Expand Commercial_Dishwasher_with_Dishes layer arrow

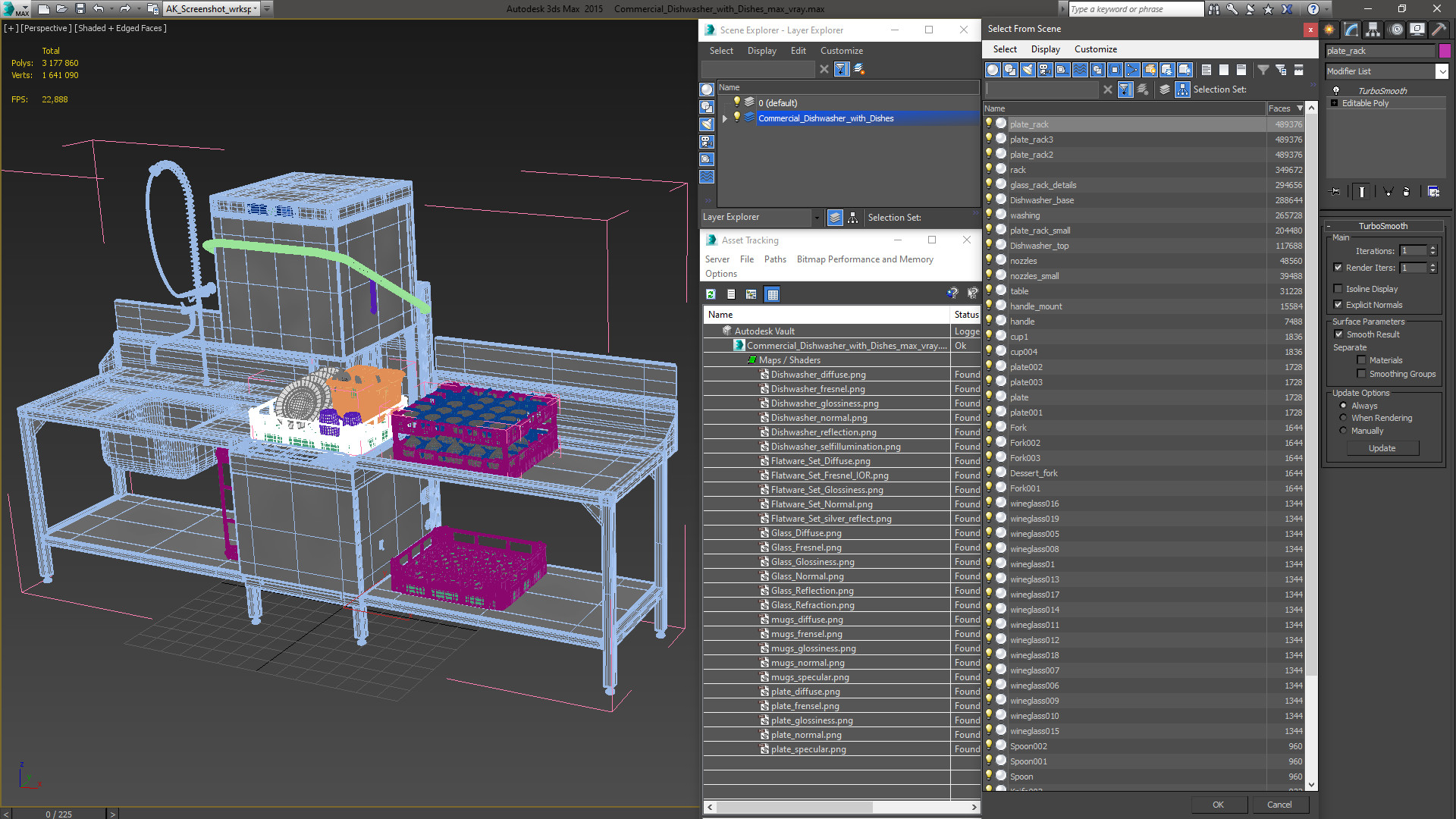click(x=725, y=118)
